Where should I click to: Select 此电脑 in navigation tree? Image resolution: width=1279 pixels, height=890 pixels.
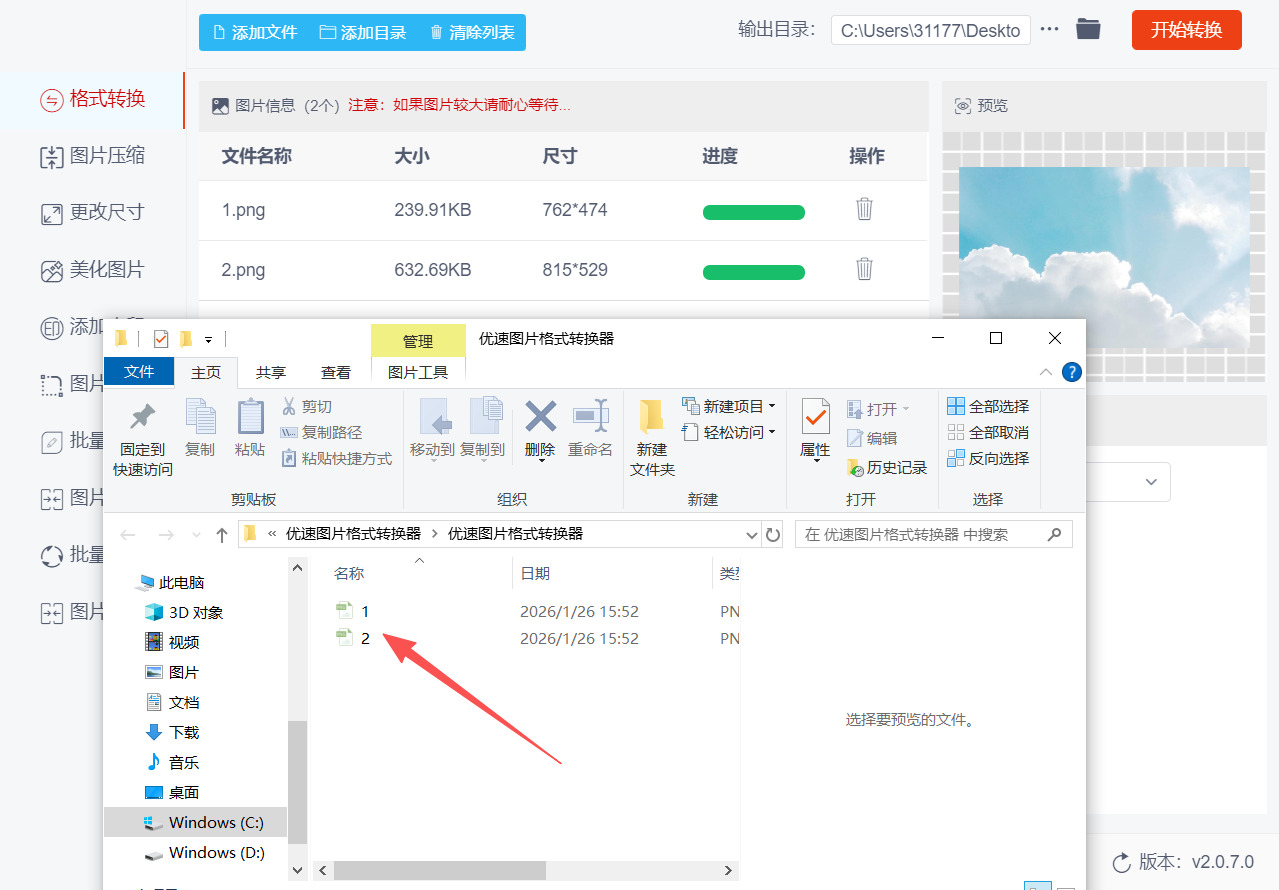(x=171, y=582)
